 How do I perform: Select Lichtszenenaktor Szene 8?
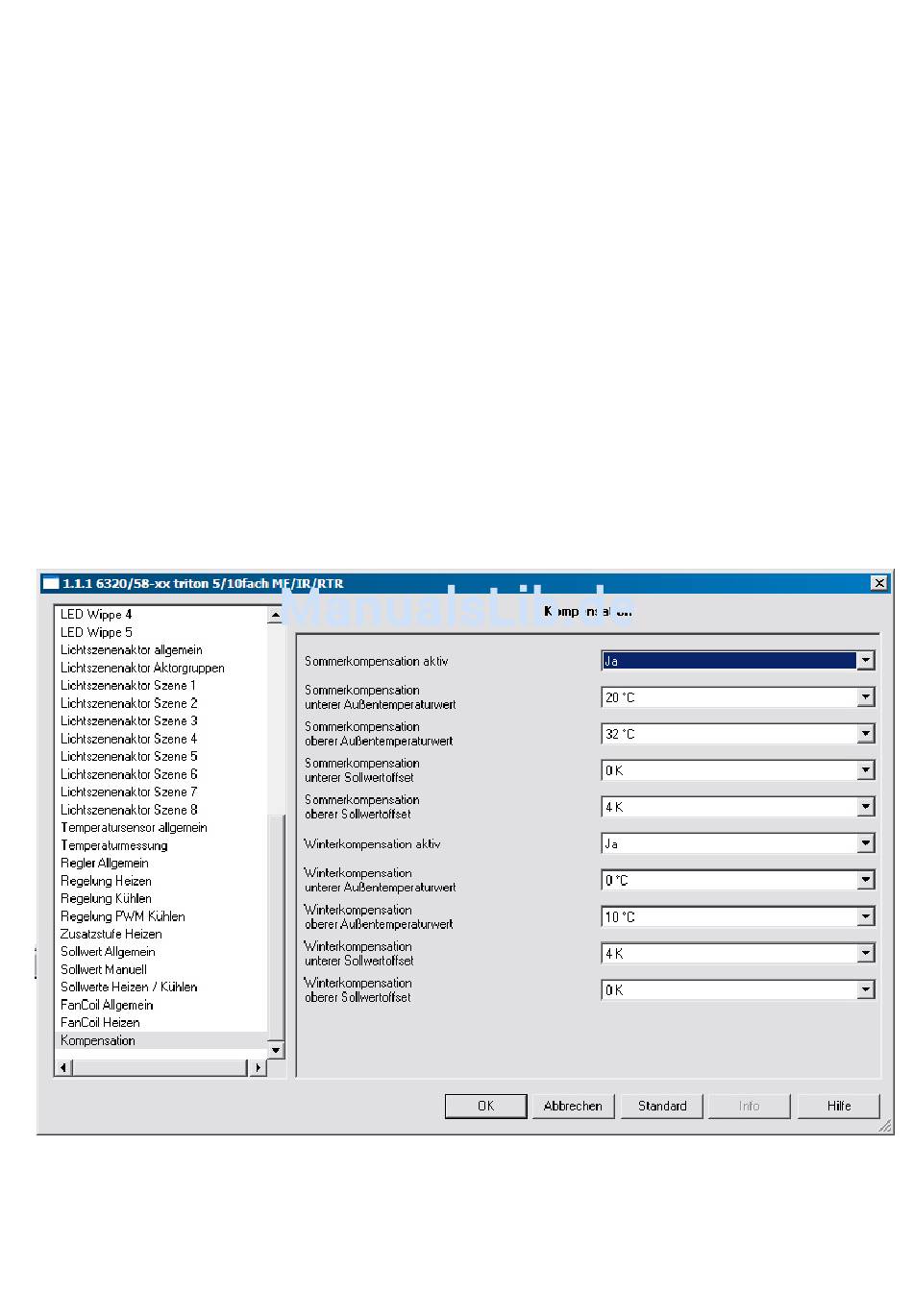(129, 810)
